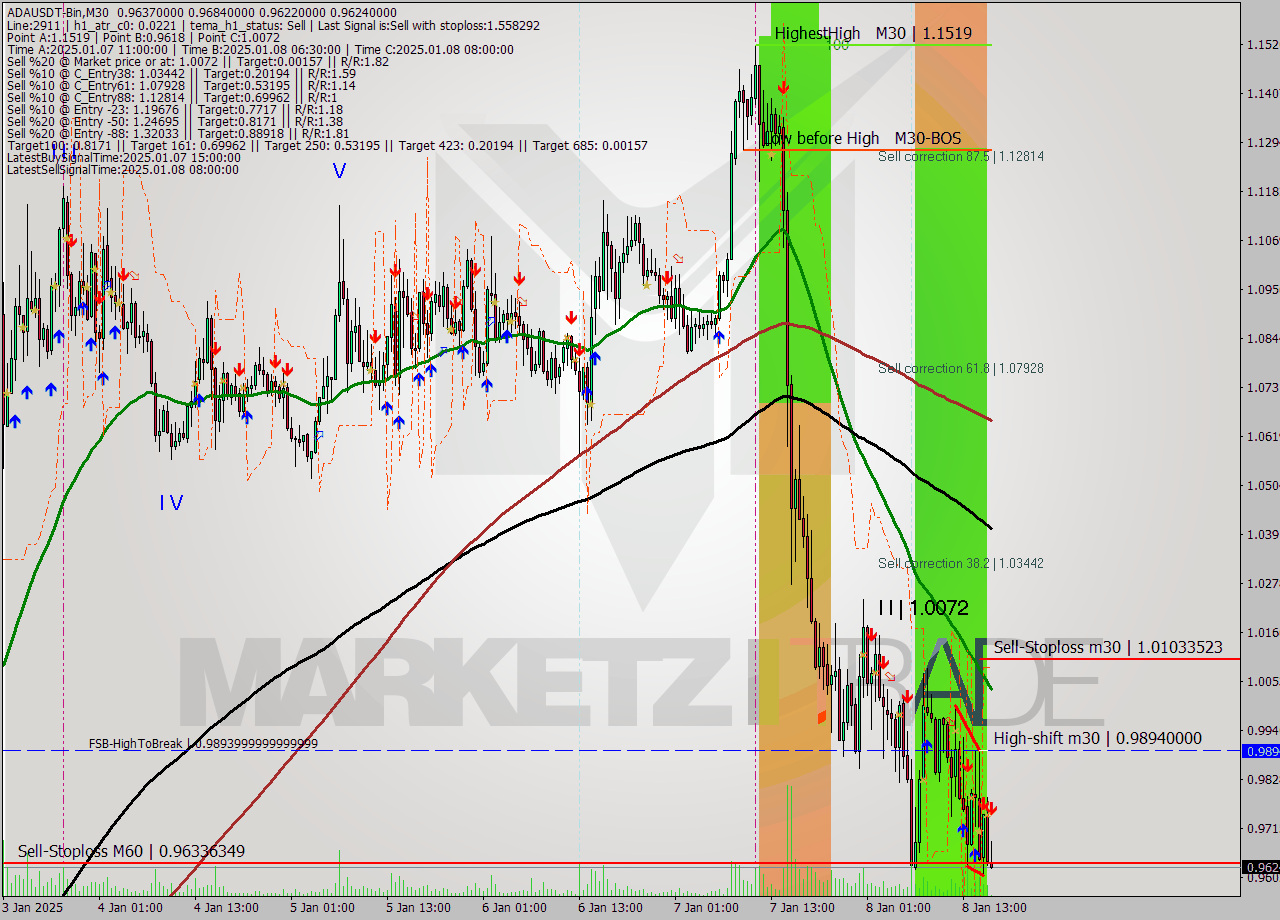Viewport: 1280px width, 920px height.
Task: Click the '3 Jan 2025' time axis label
Action: coord(32,908)
